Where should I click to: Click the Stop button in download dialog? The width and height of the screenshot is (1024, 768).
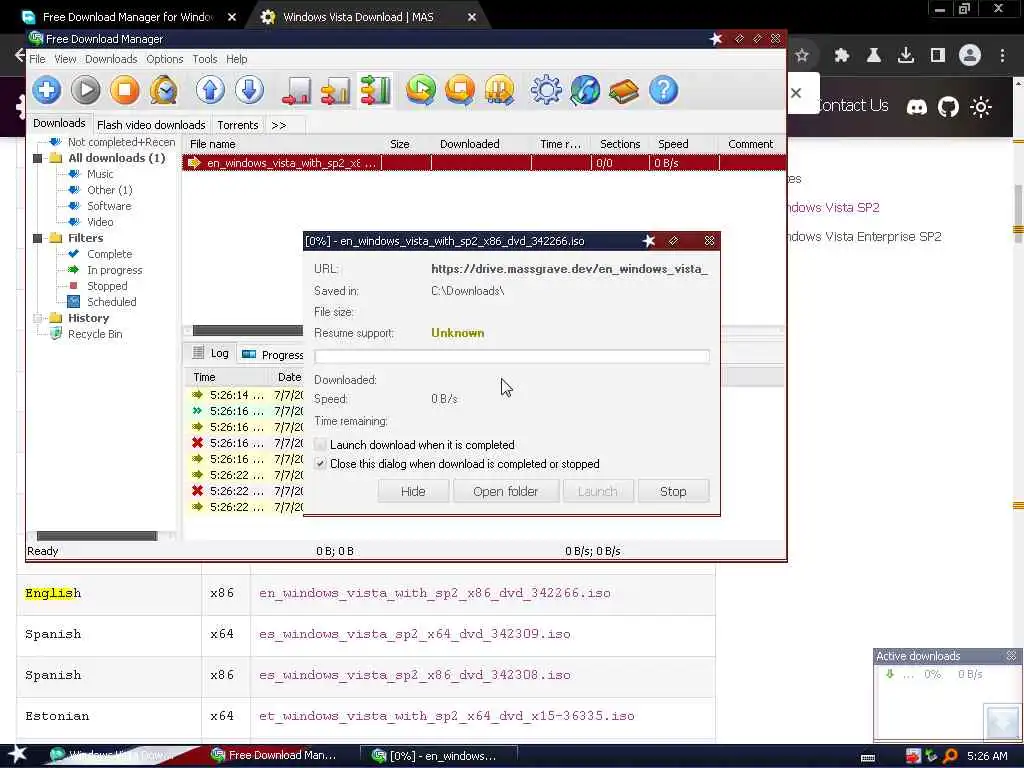point(673,491)
